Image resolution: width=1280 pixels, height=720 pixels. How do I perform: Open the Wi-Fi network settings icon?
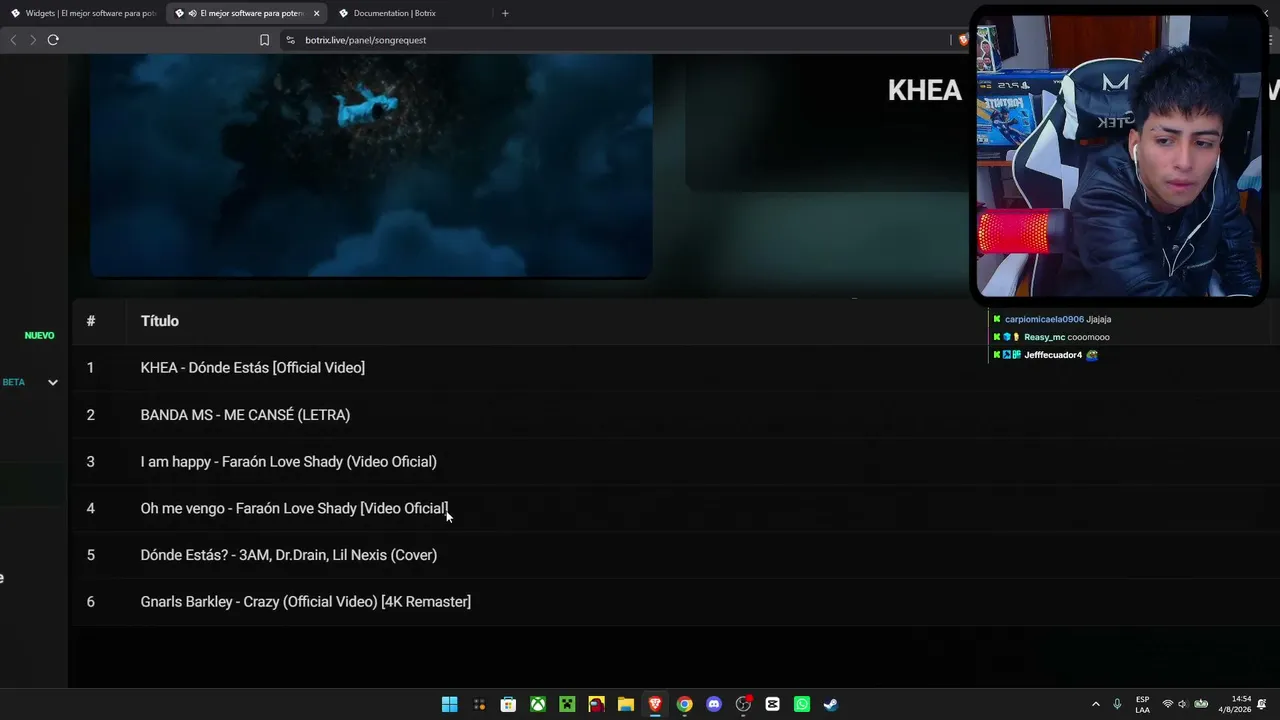pyautogui.click(x=1167, y=704)
